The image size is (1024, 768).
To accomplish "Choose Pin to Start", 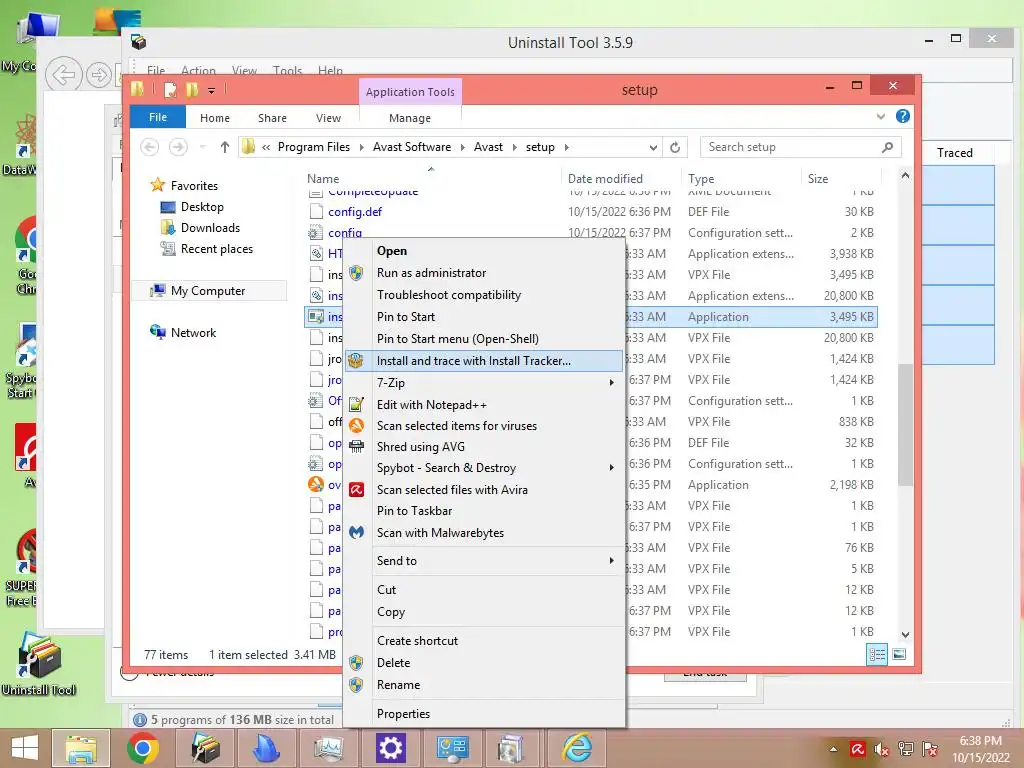I will (406, 317).
